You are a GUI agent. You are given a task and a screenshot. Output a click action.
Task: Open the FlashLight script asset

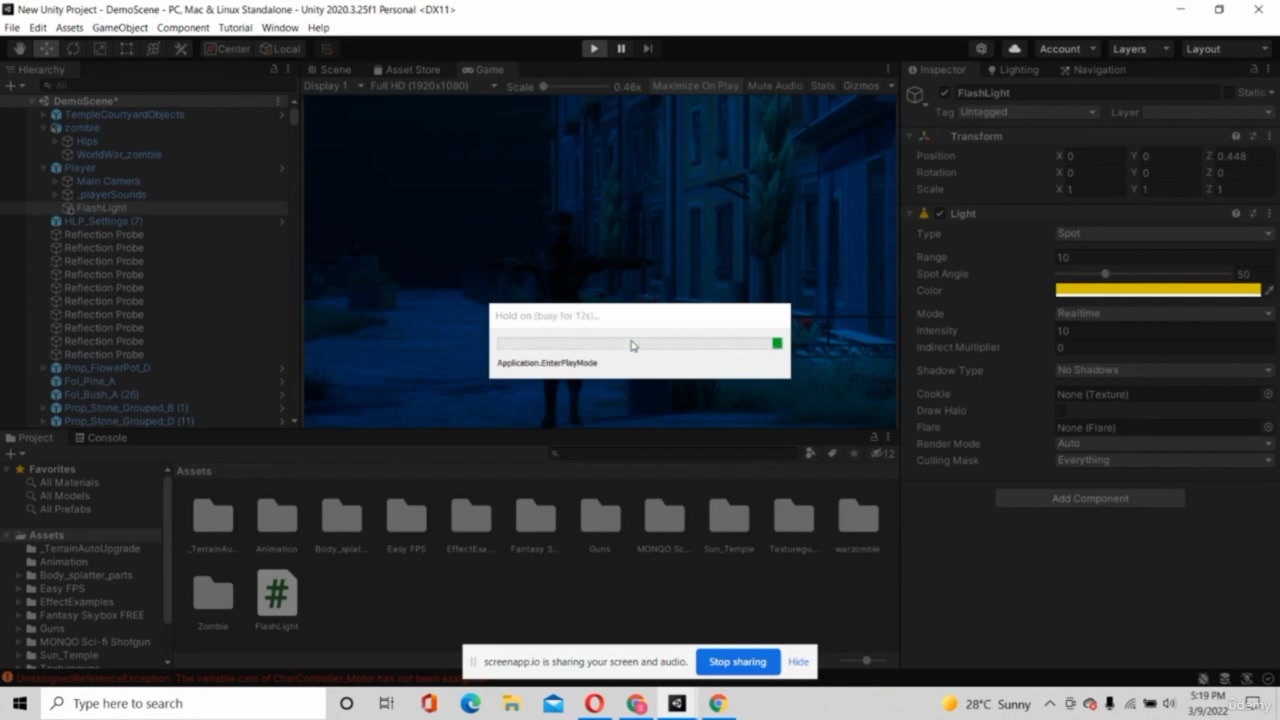point(276,594)
